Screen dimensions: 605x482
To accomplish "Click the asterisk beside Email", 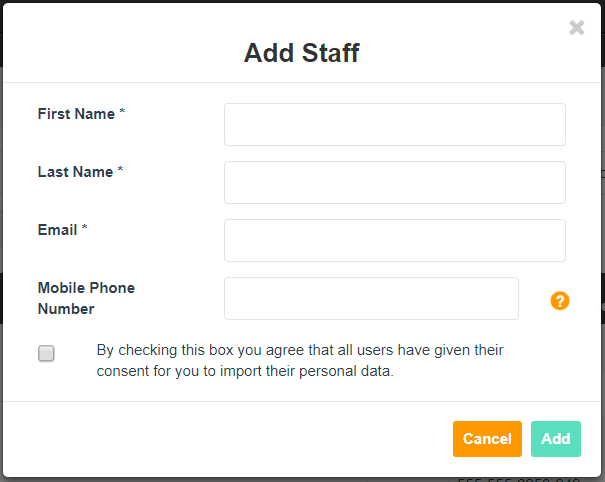I will click(x=84, y=227).
